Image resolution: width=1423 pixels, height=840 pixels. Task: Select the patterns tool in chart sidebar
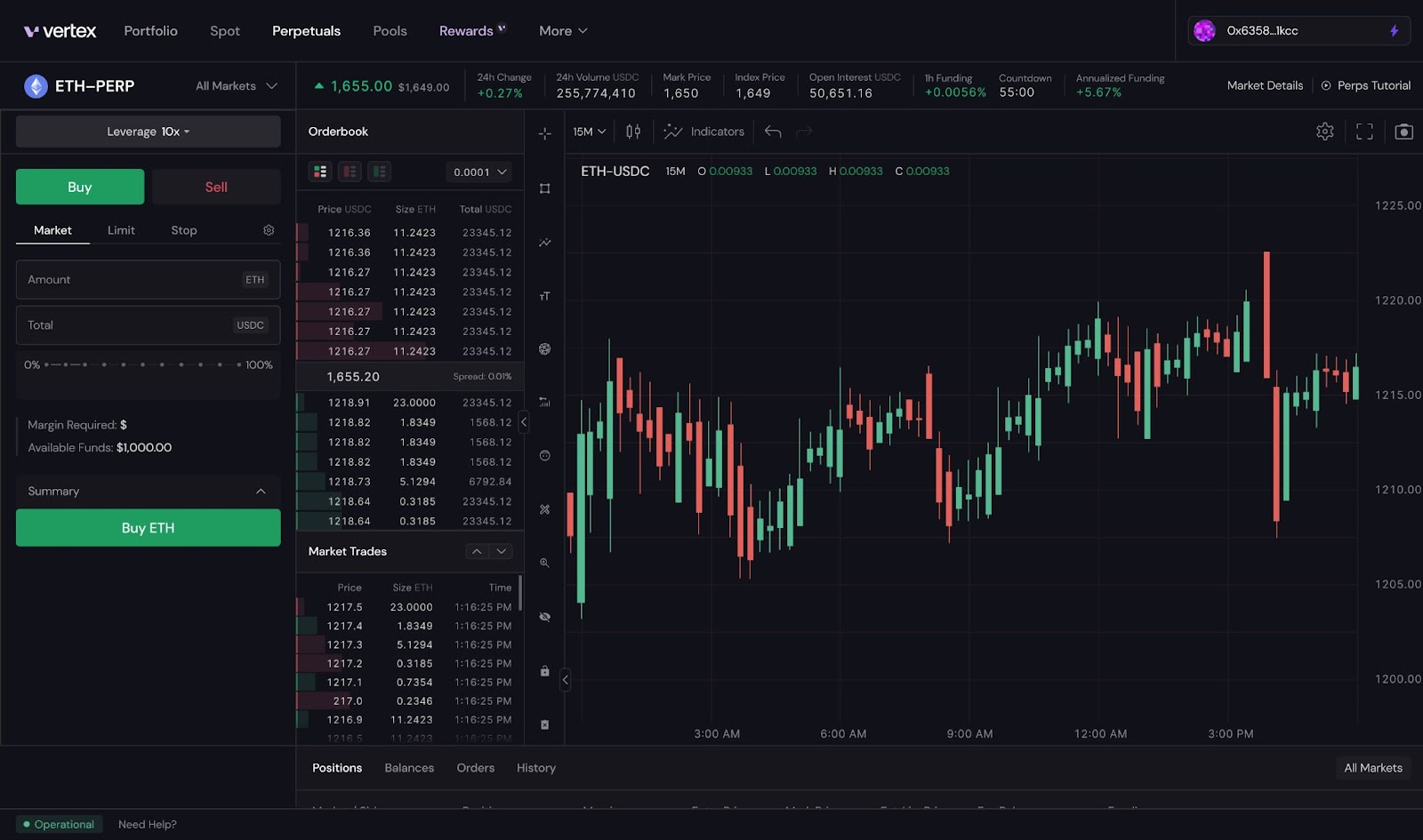[544, 349]
